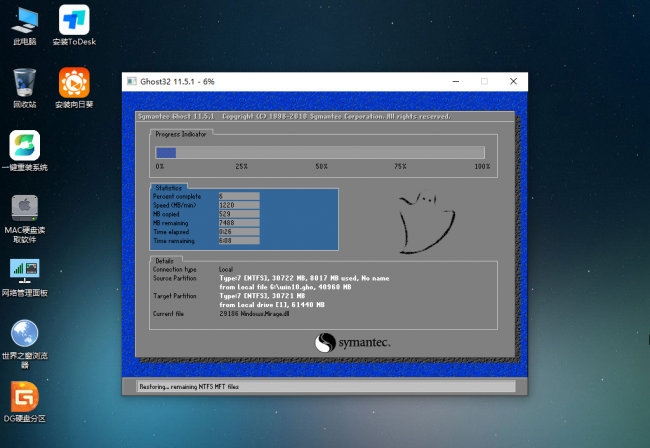Click the Percent complete value field
Image resolution: width=650 pixels, height=448 pixels.
(x=239, y=196)
